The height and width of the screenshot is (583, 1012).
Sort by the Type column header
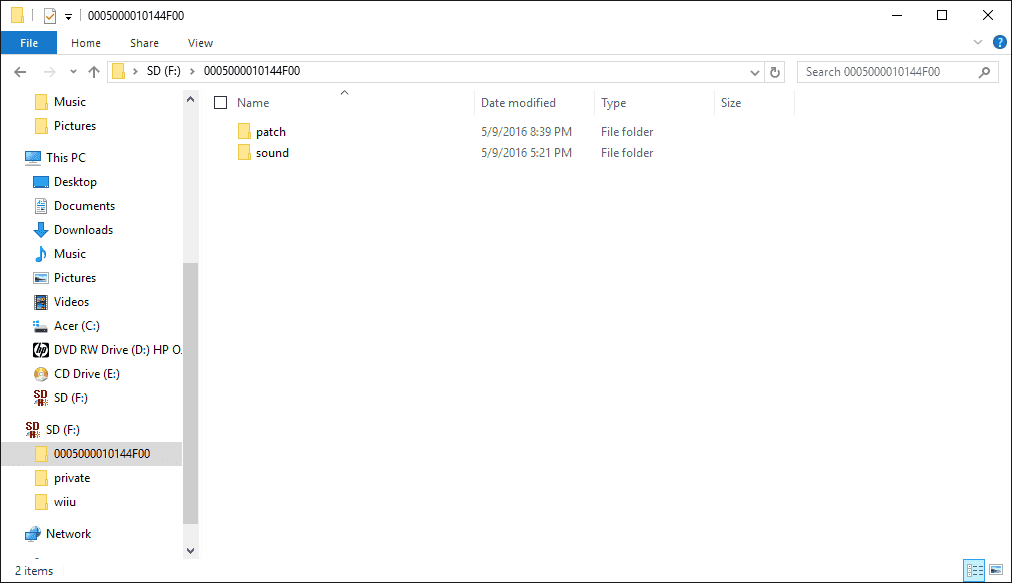coord(613,103)
